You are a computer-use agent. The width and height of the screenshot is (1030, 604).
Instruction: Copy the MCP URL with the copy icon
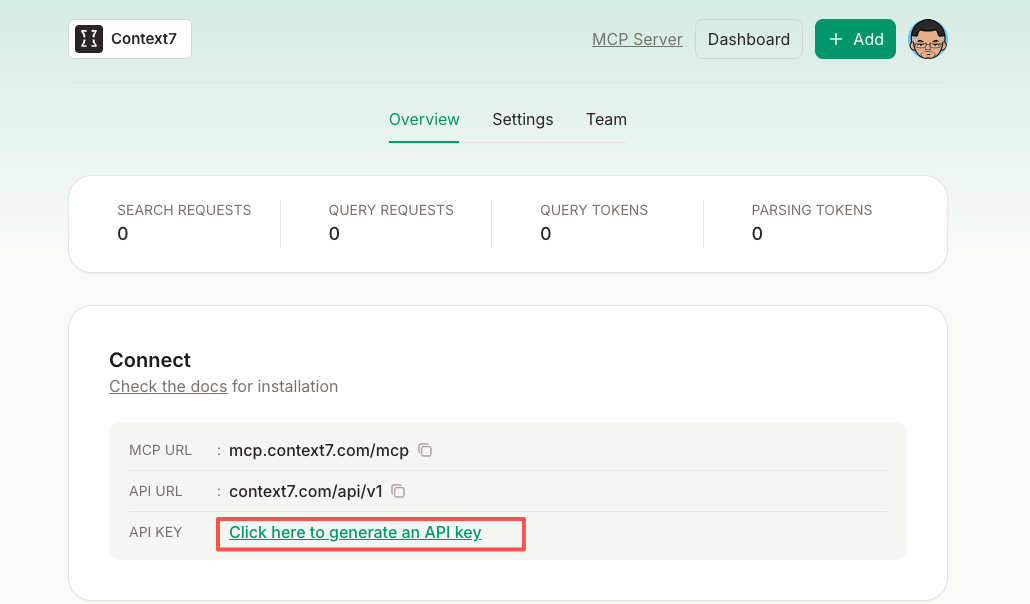(425, 450)
